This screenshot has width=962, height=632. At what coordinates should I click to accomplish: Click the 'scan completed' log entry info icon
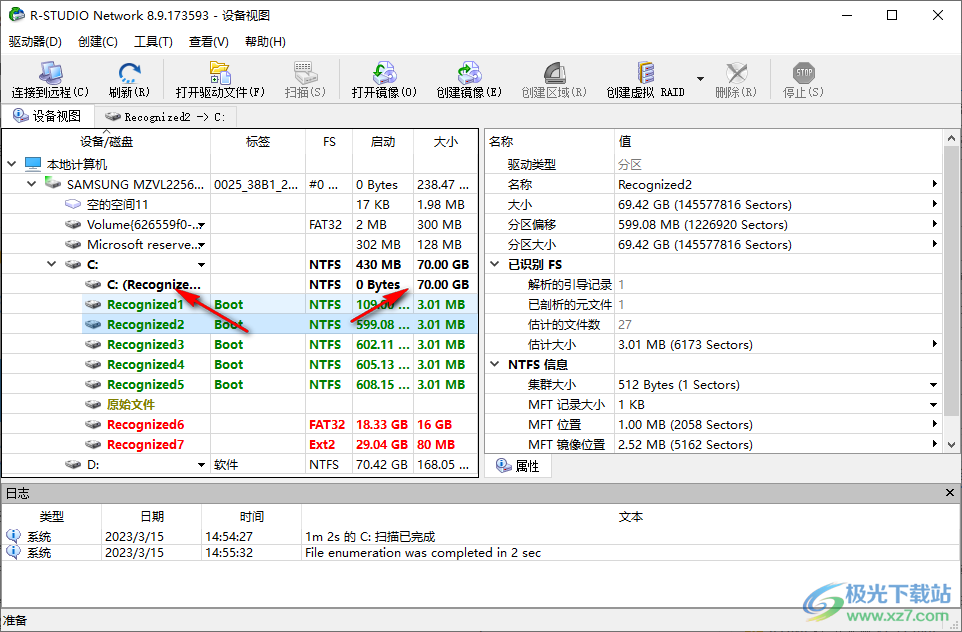point(13,536)
